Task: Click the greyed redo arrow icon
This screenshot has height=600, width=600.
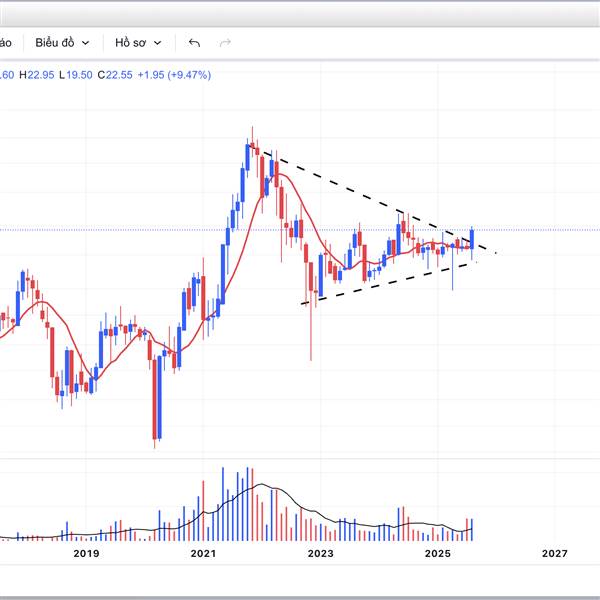Action: pyautogui.click(x=225, y=42)
